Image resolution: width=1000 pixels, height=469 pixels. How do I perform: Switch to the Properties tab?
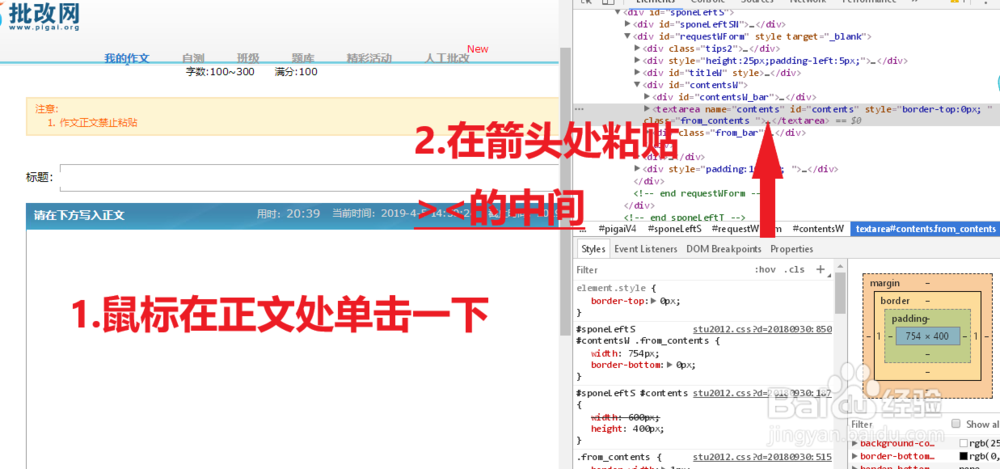pos(791,249)
